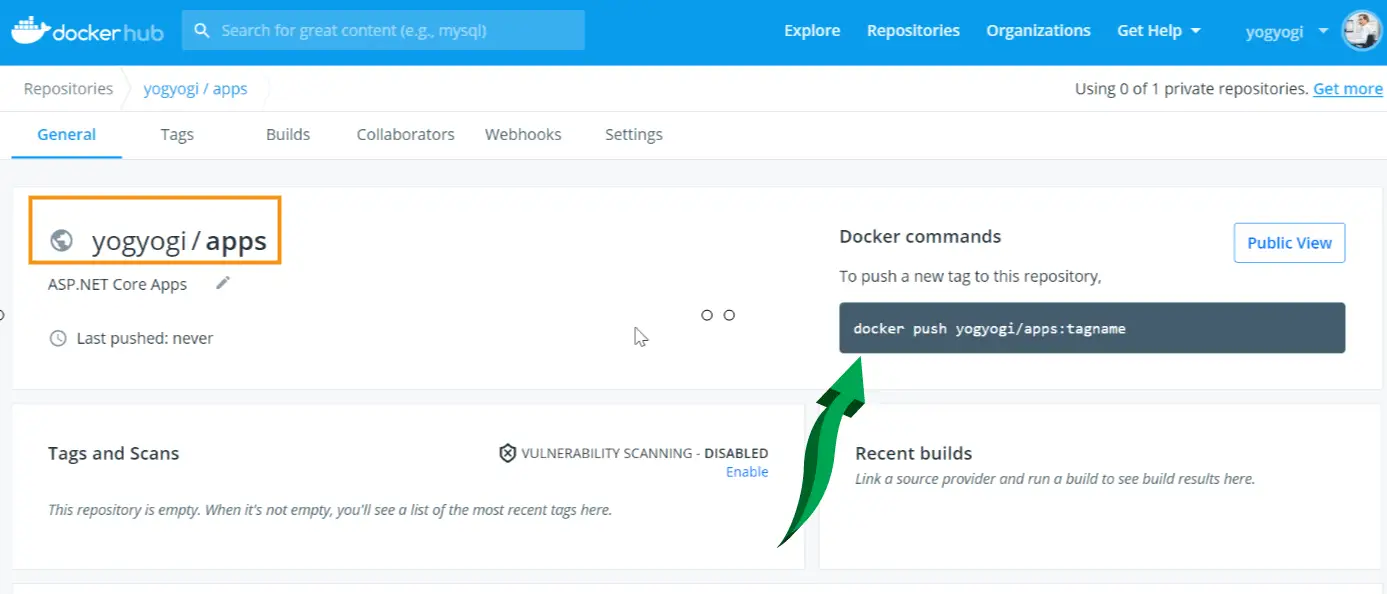Click the VULNERABILITY SCANNING - DISABLED label
The image size is (1387, 594).
coord(644,453)
